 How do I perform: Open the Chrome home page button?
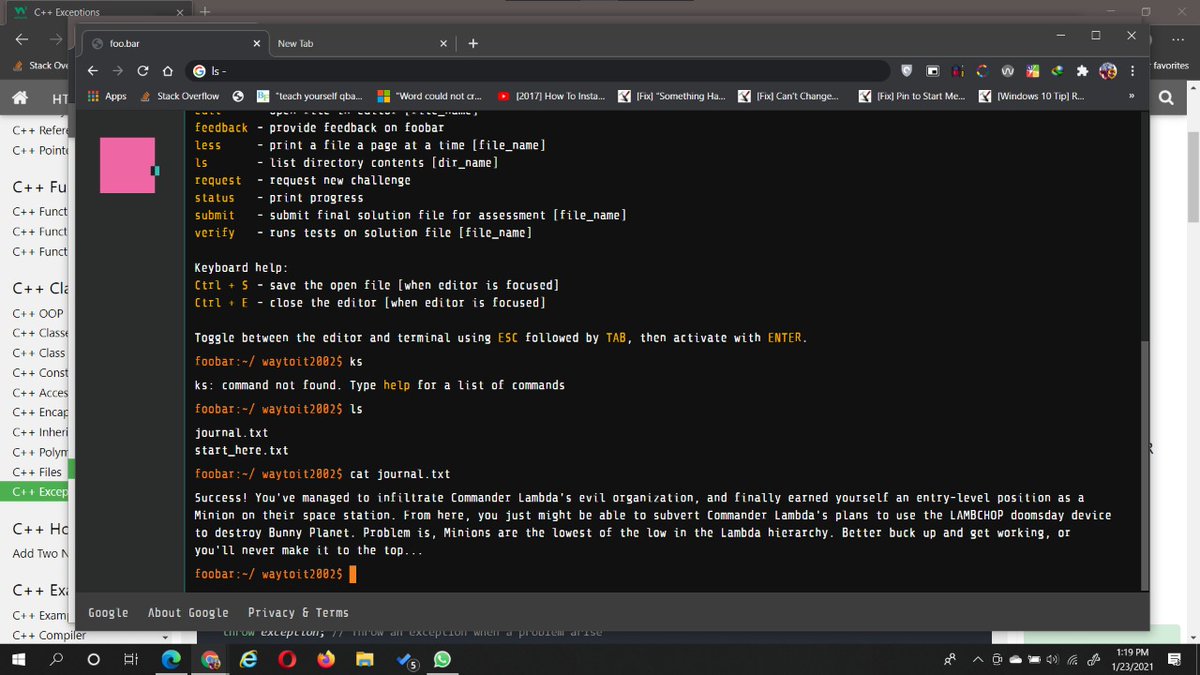[x=167, y=71]
